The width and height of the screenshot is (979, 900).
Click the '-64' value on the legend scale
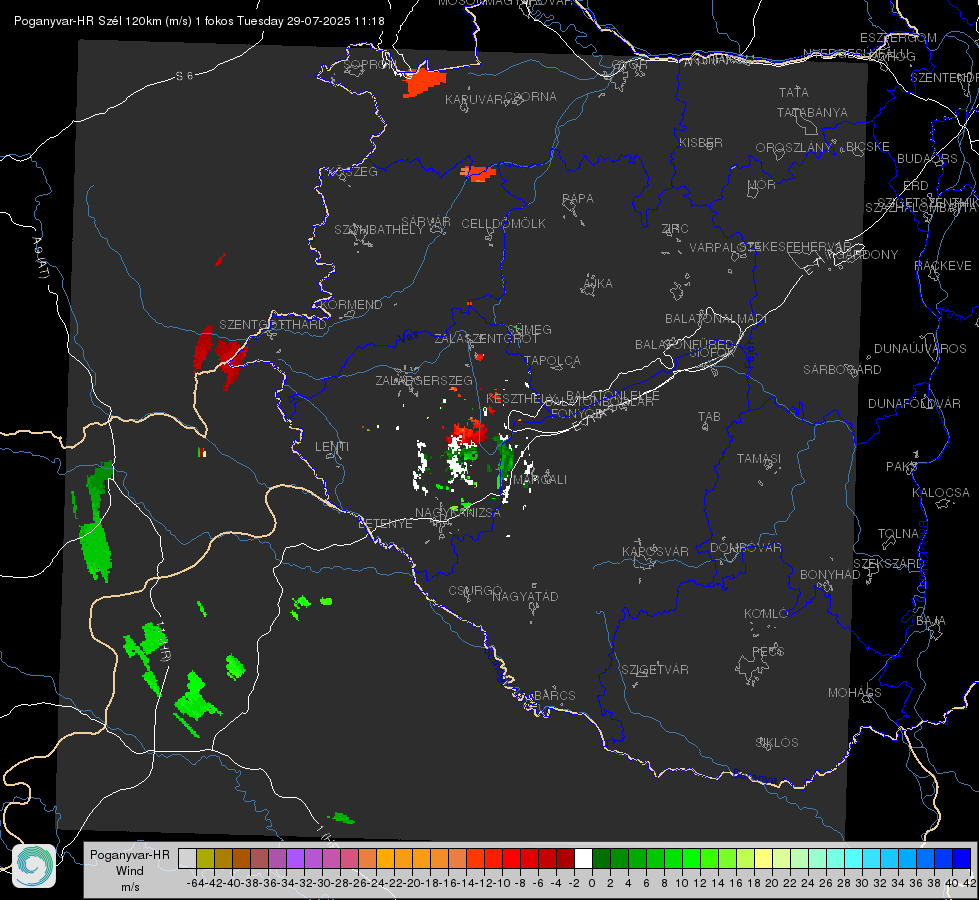pos(195,883)
